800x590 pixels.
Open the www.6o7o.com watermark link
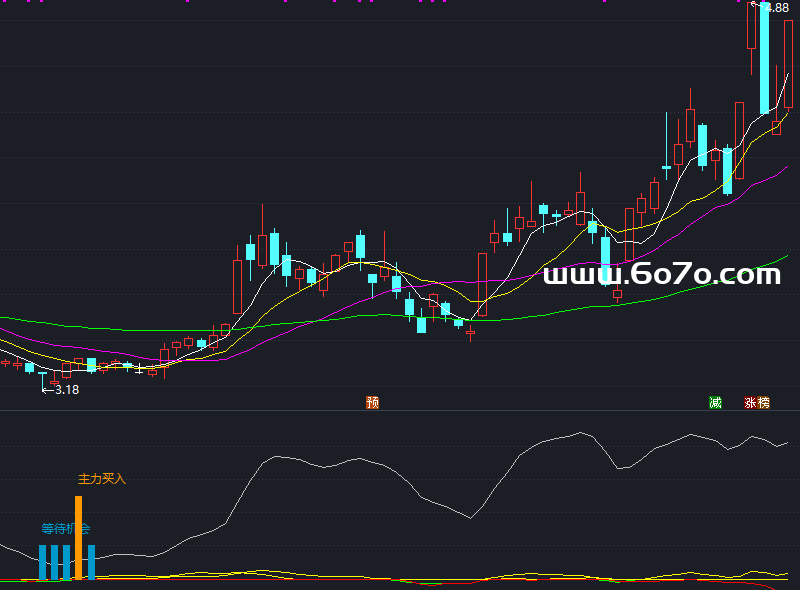[x=661, y=274]
